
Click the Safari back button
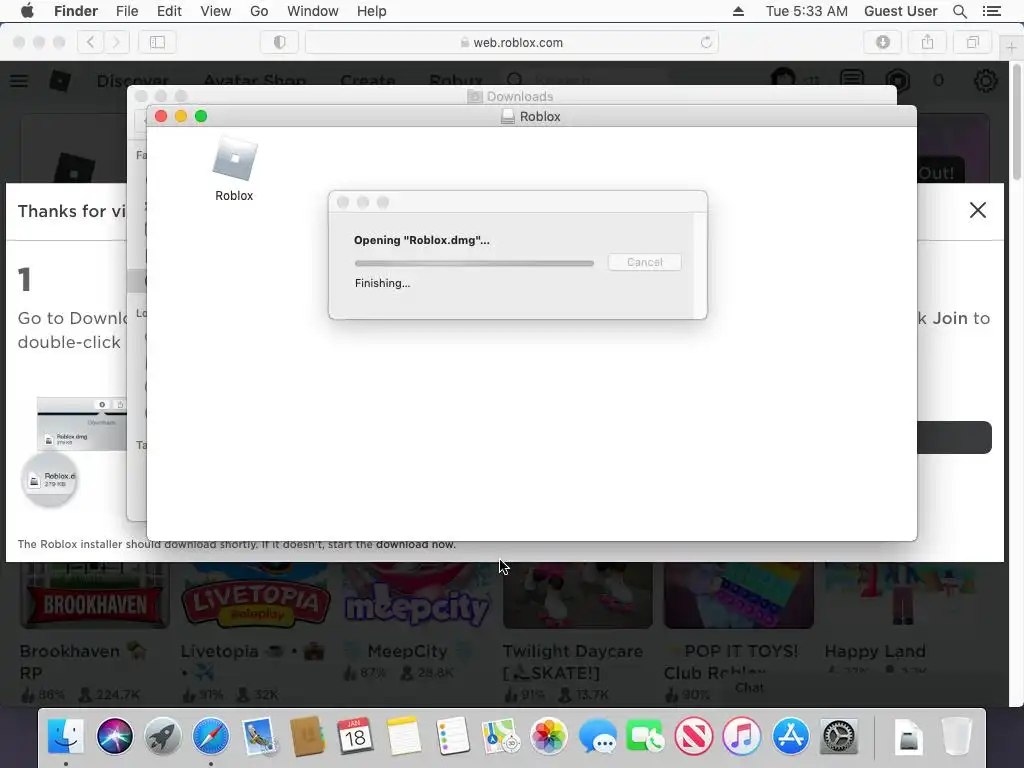90,42
